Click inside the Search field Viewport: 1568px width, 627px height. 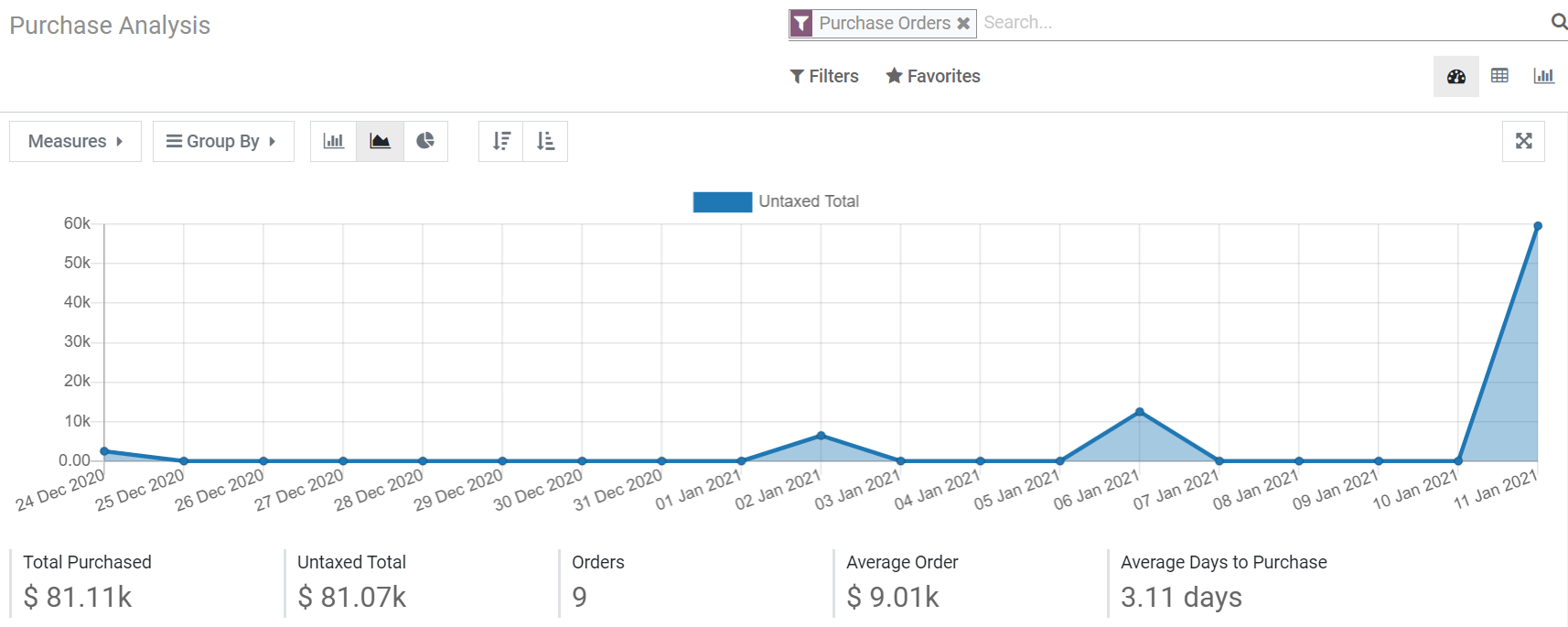coord(1189,22)
